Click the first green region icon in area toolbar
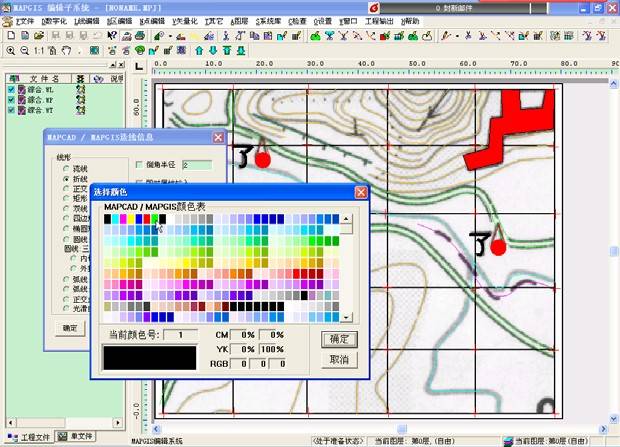This screenshot has width=620, height=447. (315, 36)
